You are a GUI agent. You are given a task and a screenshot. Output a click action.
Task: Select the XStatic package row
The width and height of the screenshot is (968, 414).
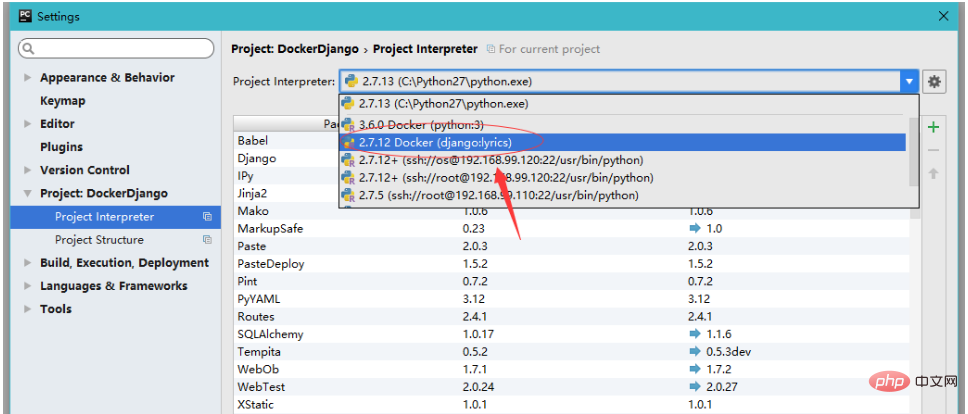571,405
